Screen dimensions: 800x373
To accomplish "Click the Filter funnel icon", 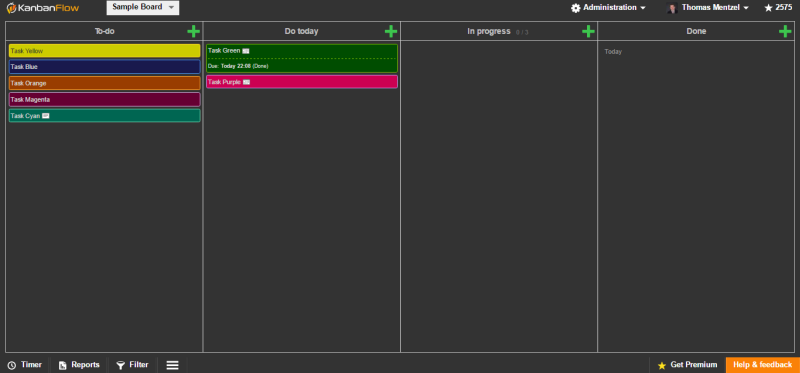I will 120,365.
